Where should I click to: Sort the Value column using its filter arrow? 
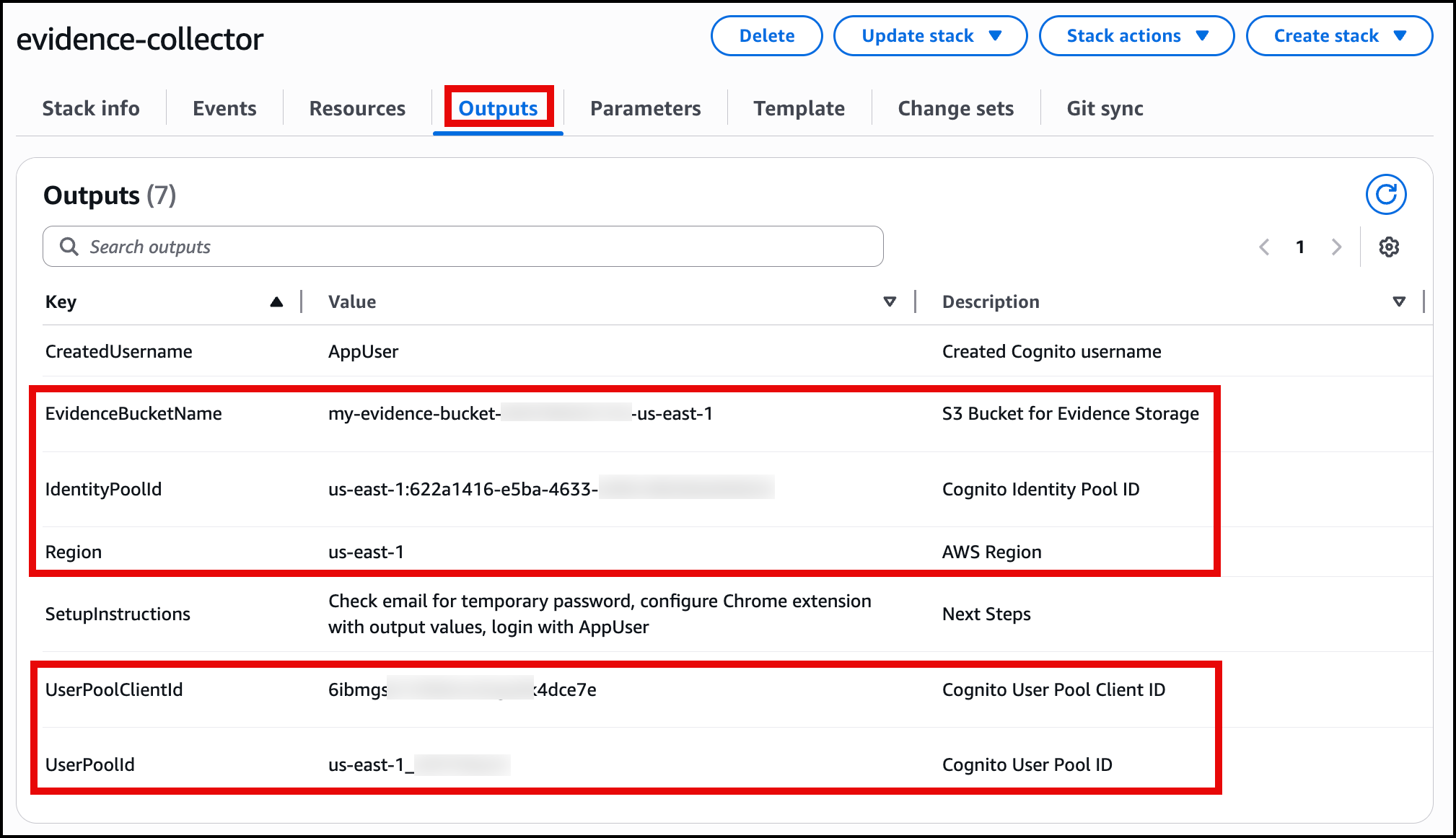(890, 301)
